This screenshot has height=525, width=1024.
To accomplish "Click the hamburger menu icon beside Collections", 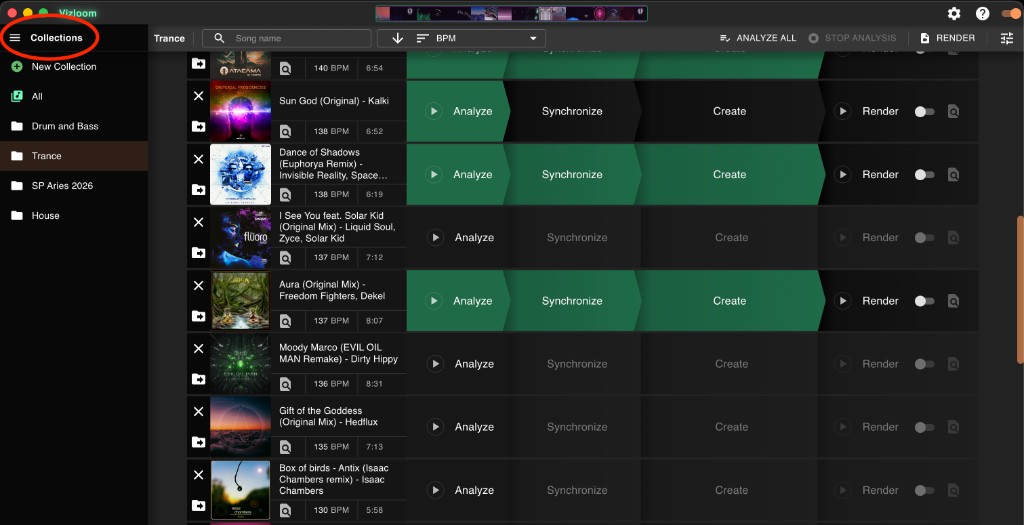I will (15, 38).
